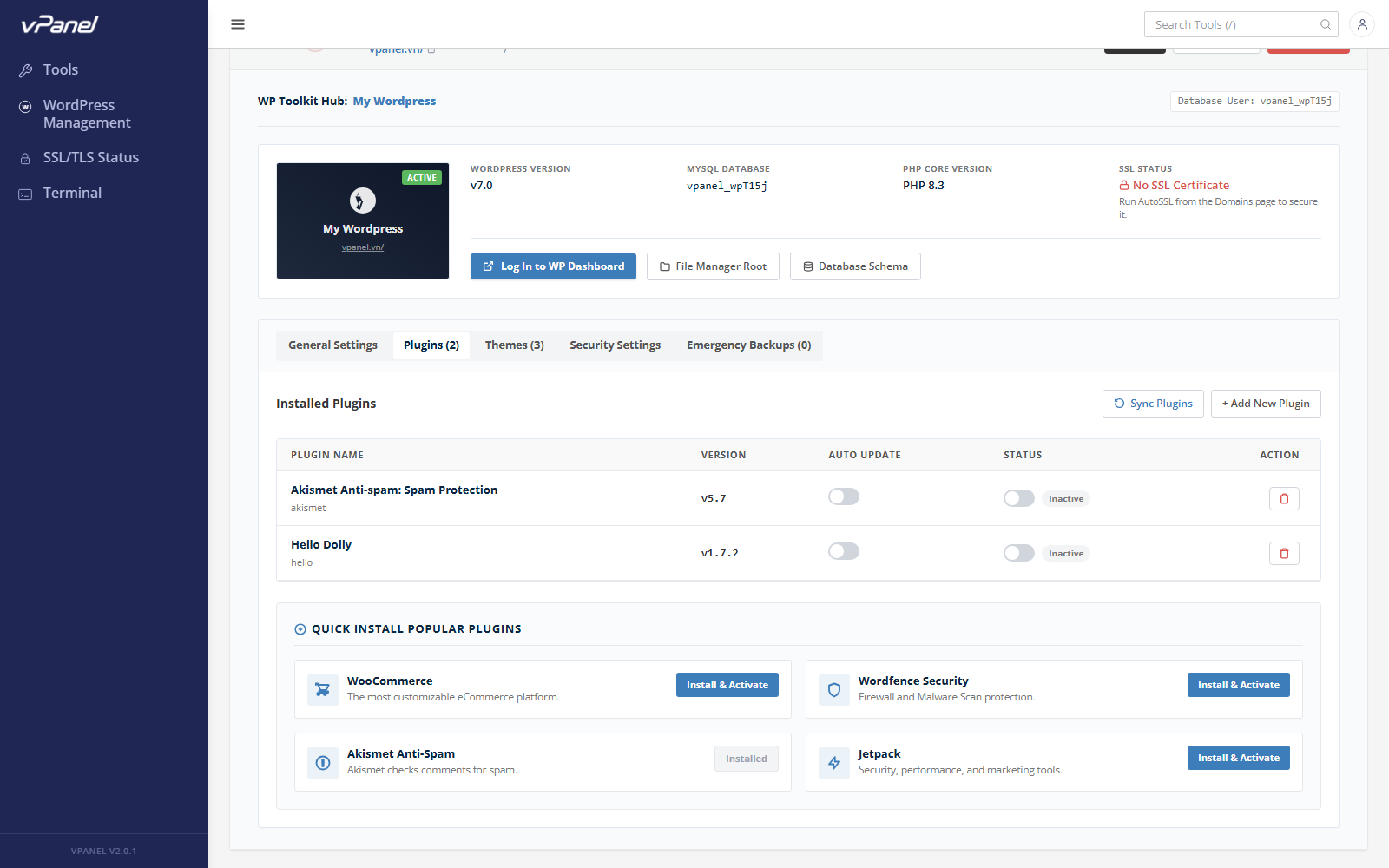Click the search magnifier icon
1389x868 pixels.
point(1326,24)
